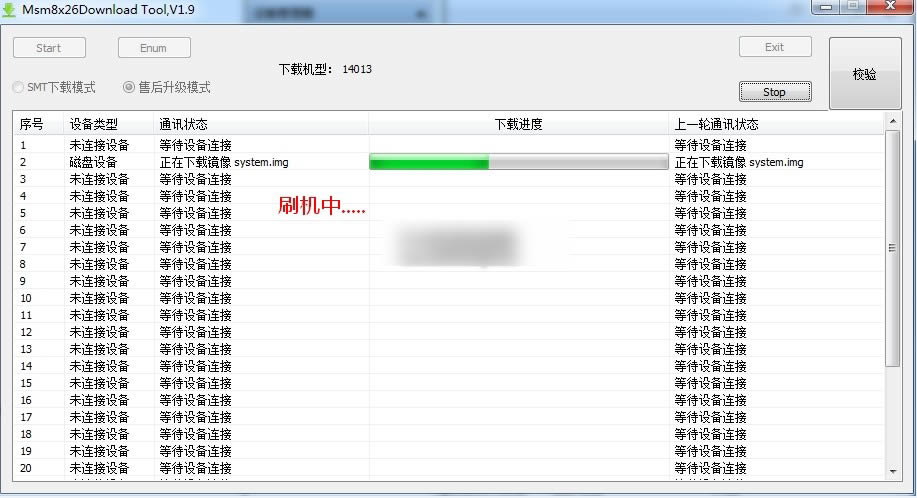Select the 售后升级模式 radio button

click(129, 88)
